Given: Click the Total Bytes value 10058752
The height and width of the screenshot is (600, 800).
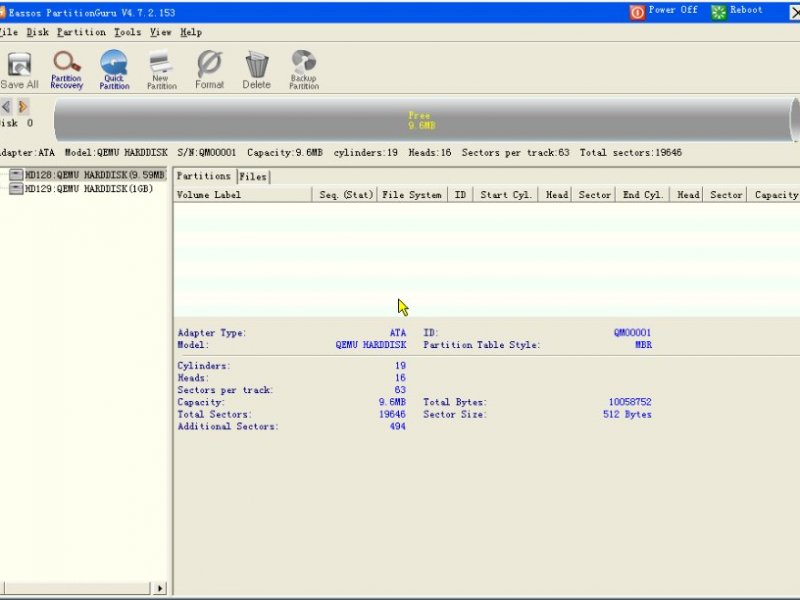Looking at the screenshot, I should [x=630, y=402].
